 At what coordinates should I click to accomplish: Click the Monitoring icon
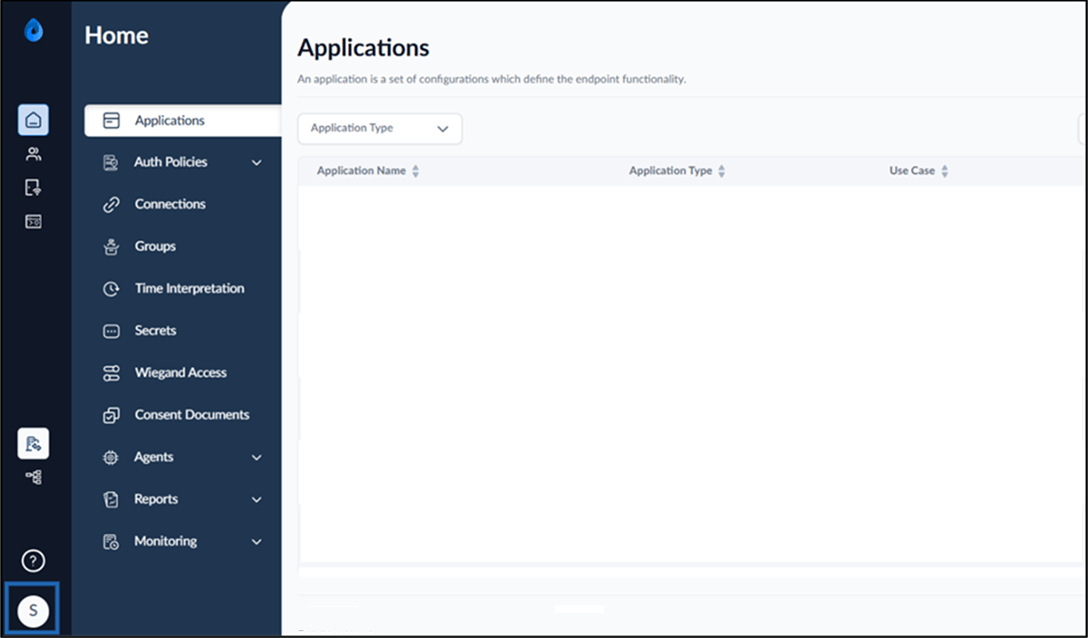[111, 542]
